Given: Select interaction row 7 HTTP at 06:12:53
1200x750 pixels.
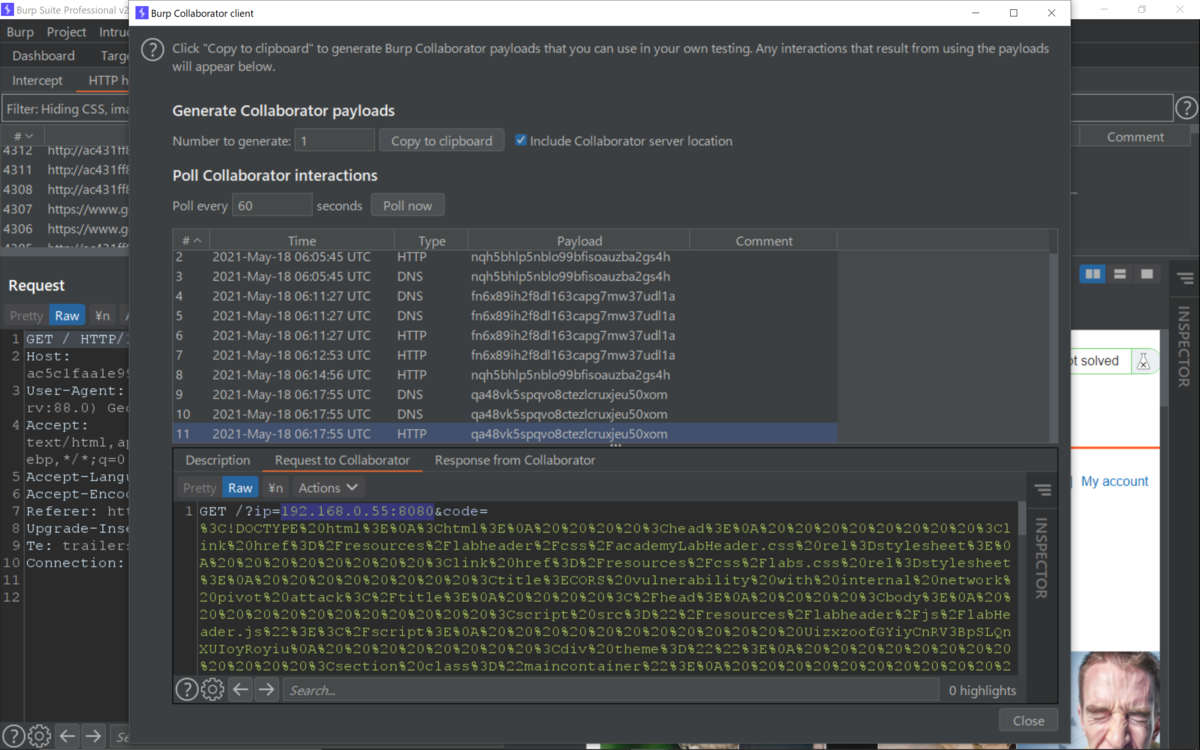Looking at the screenshot, I should click(x=505, y=355).
